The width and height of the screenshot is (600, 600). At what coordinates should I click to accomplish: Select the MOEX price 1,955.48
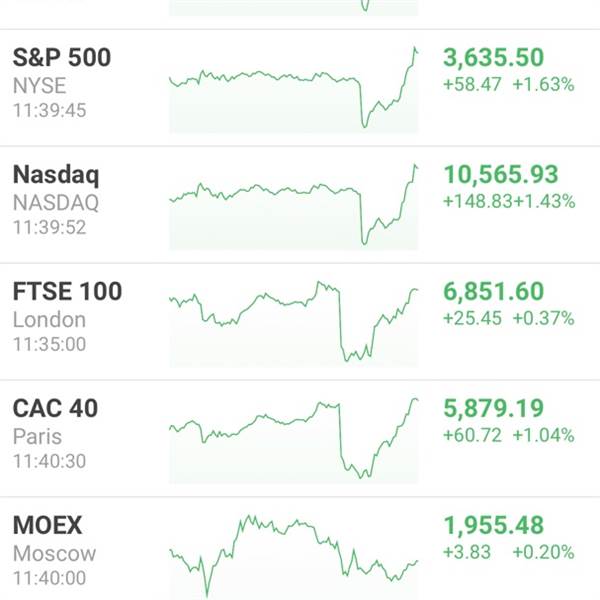click(493, 525)
